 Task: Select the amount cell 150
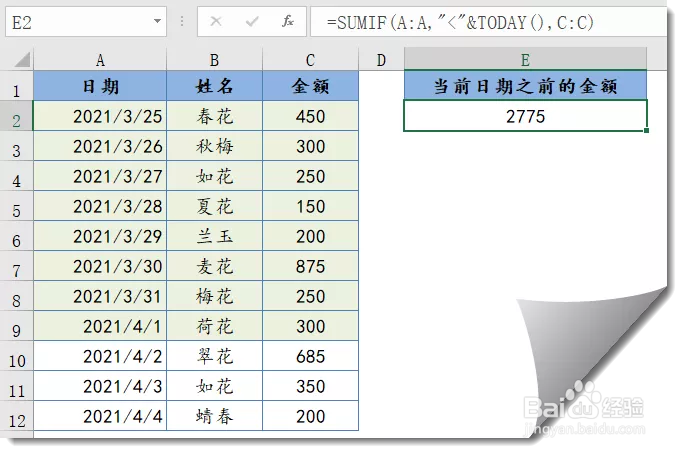pos(310,206)
